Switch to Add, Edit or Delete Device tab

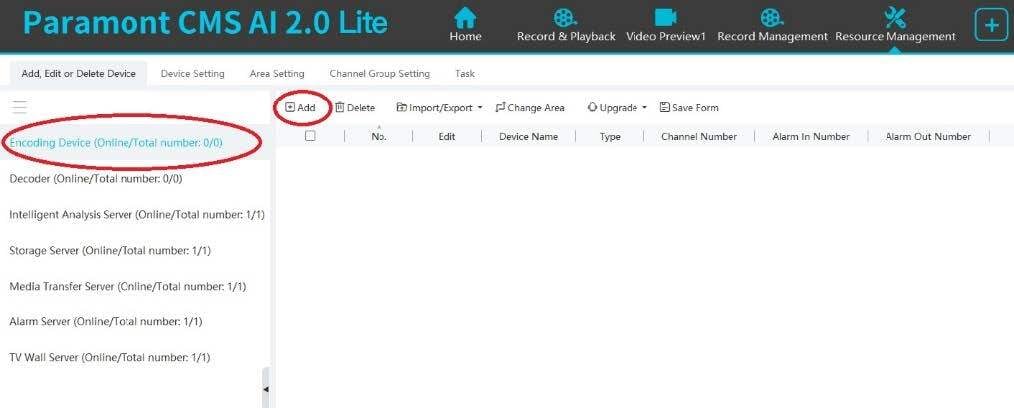point(78,74)
